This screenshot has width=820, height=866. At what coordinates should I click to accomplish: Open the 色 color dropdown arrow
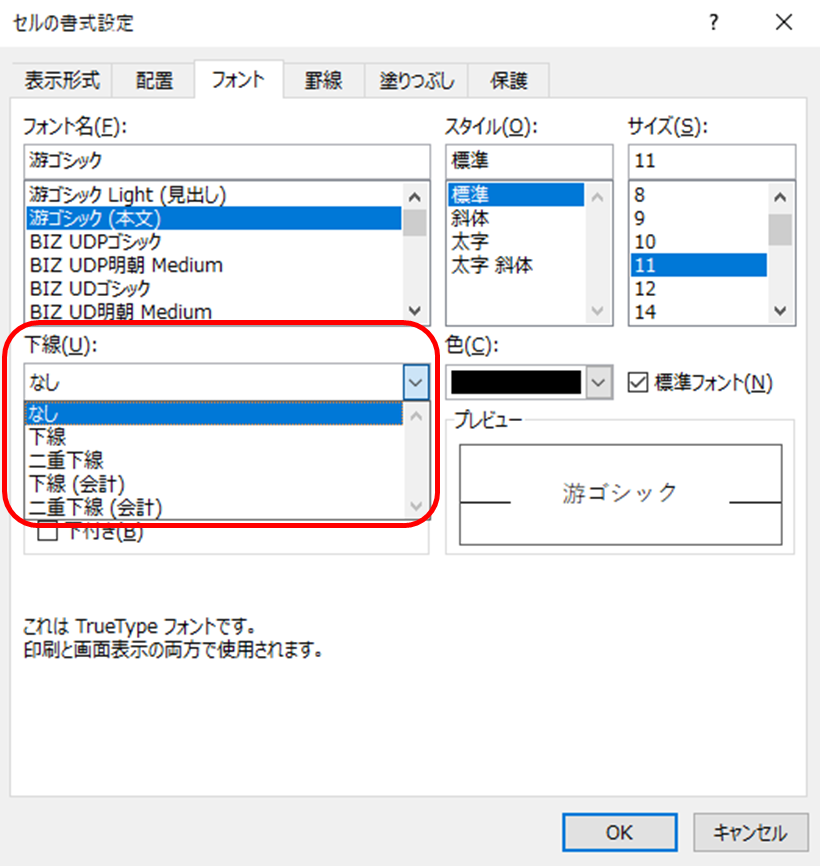click(x=598, y=382)
